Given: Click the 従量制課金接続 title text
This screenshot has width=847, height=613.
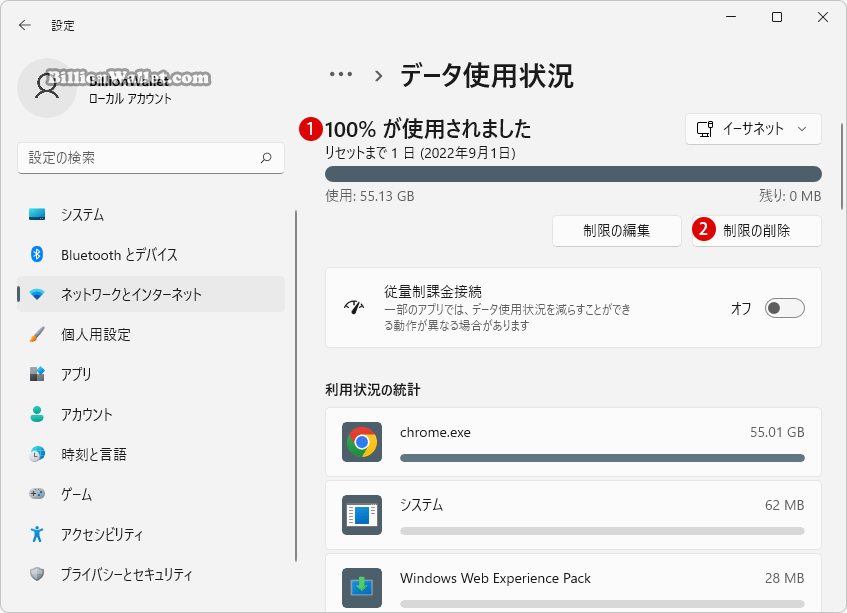Looking at the screenshot, I should (x=433, y=292).
